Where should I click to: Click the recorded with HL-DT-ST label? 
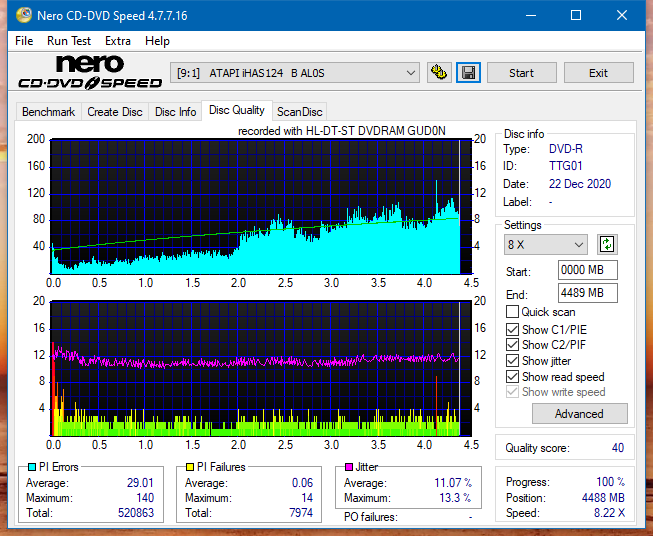coord(341,131)
